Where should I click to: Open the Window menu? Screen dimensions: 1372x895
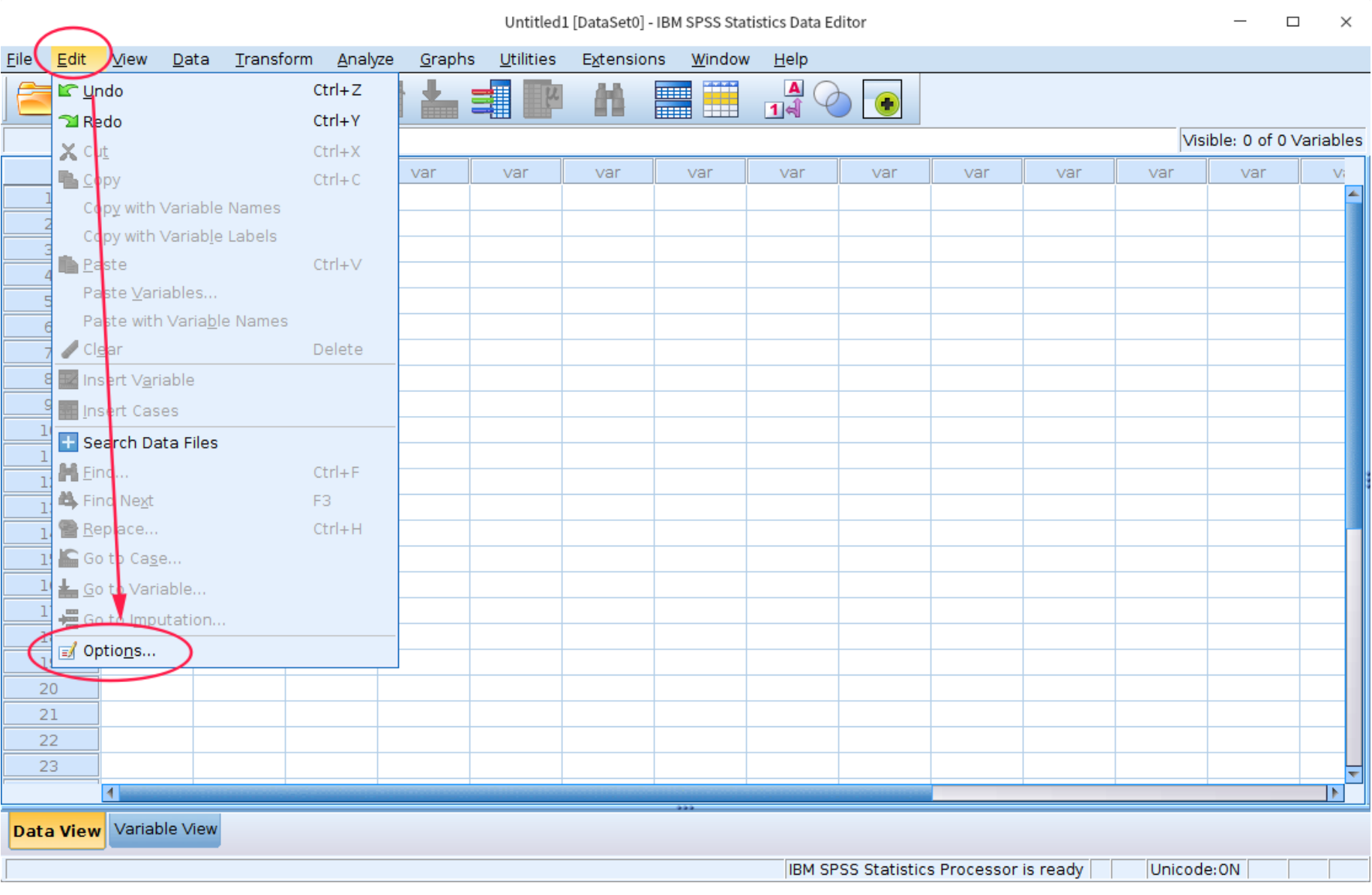coord(720,59)
